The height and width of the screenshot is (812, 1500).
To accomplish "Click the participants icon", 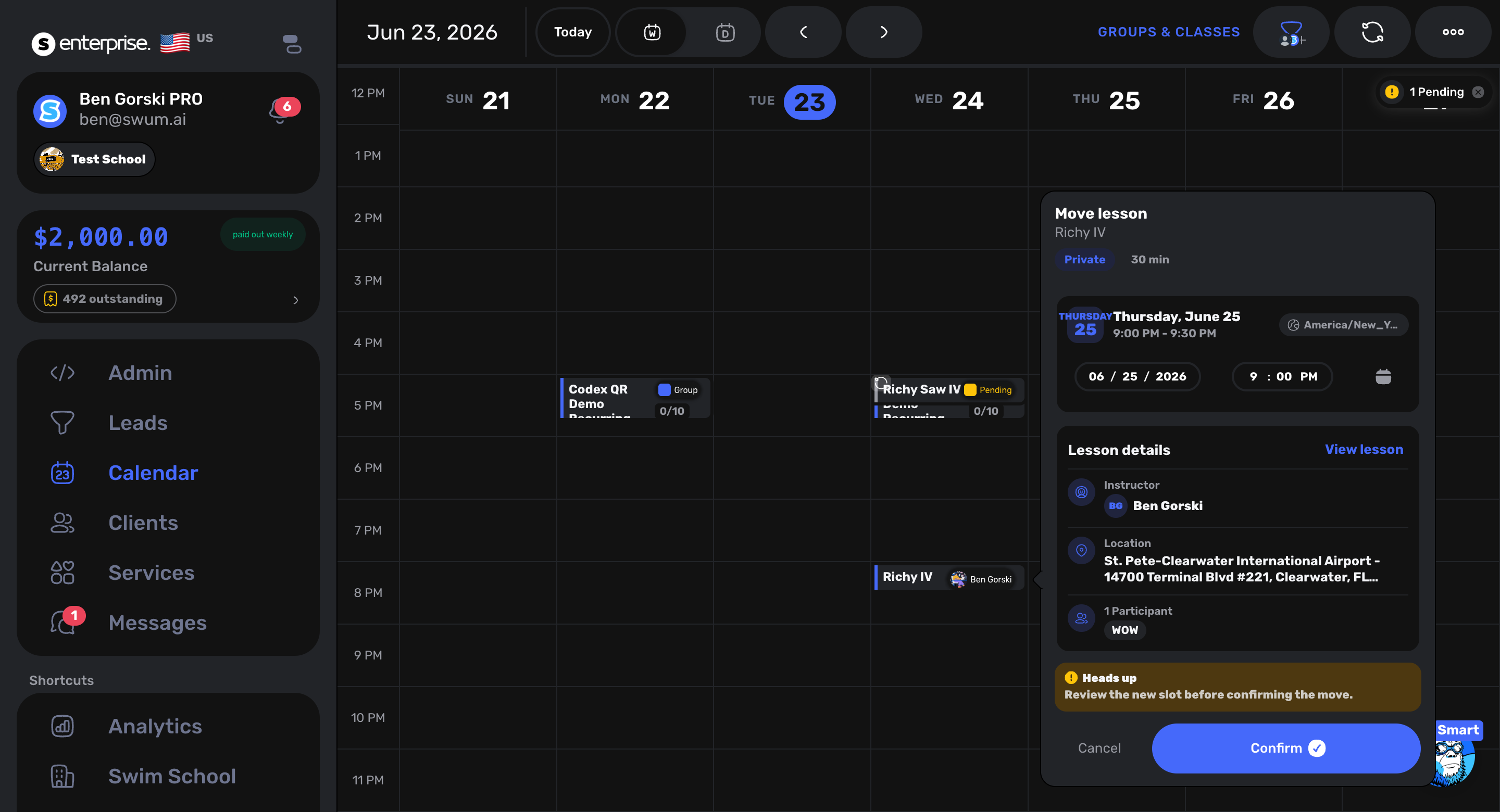I will [1081, 618].
